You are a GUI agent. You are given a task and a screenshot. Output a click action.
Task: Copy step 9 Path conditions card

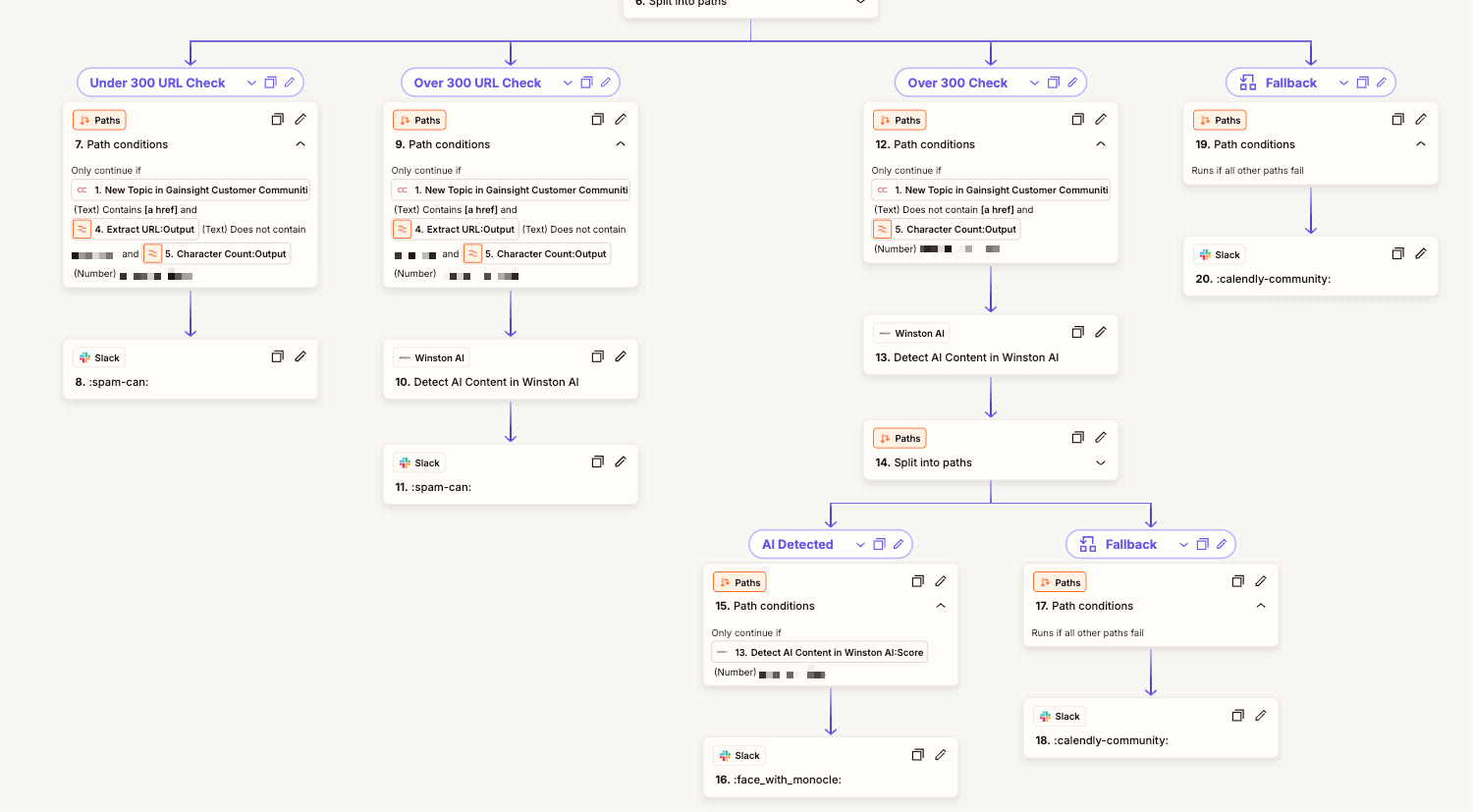tap(597, 120)
